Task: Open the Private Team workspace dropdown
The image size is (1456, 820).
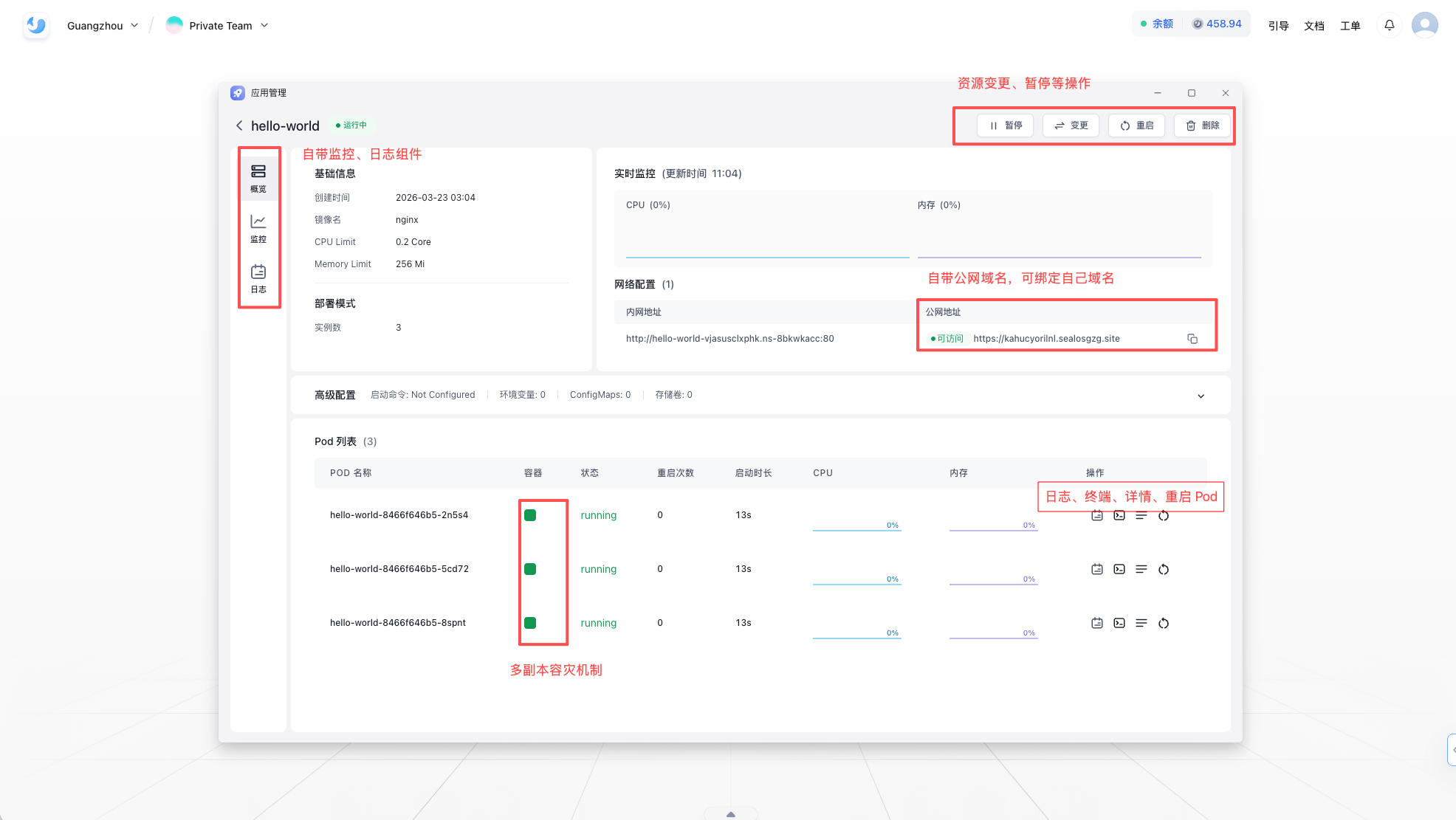Action: click(x=217, y=26)
